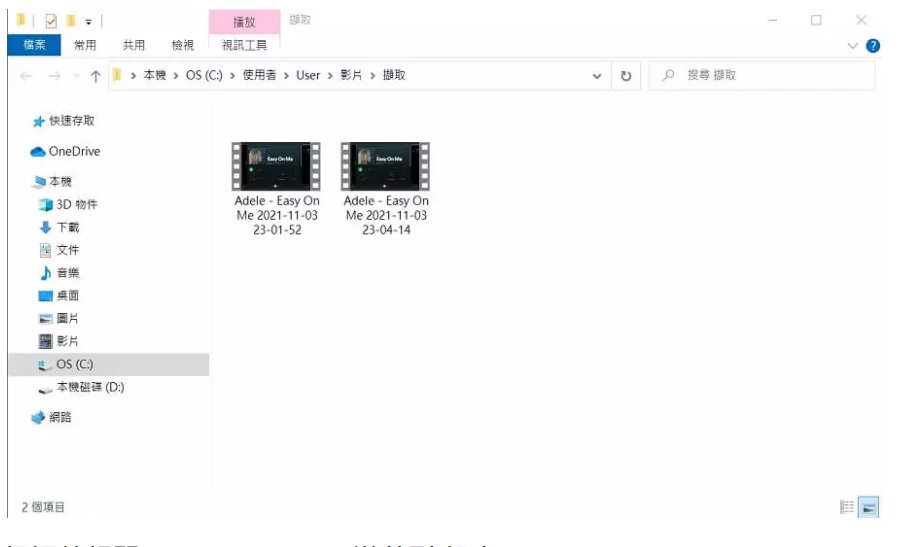
Task: Select the 播放 contextual tab header
Action: tap(244, 22)
